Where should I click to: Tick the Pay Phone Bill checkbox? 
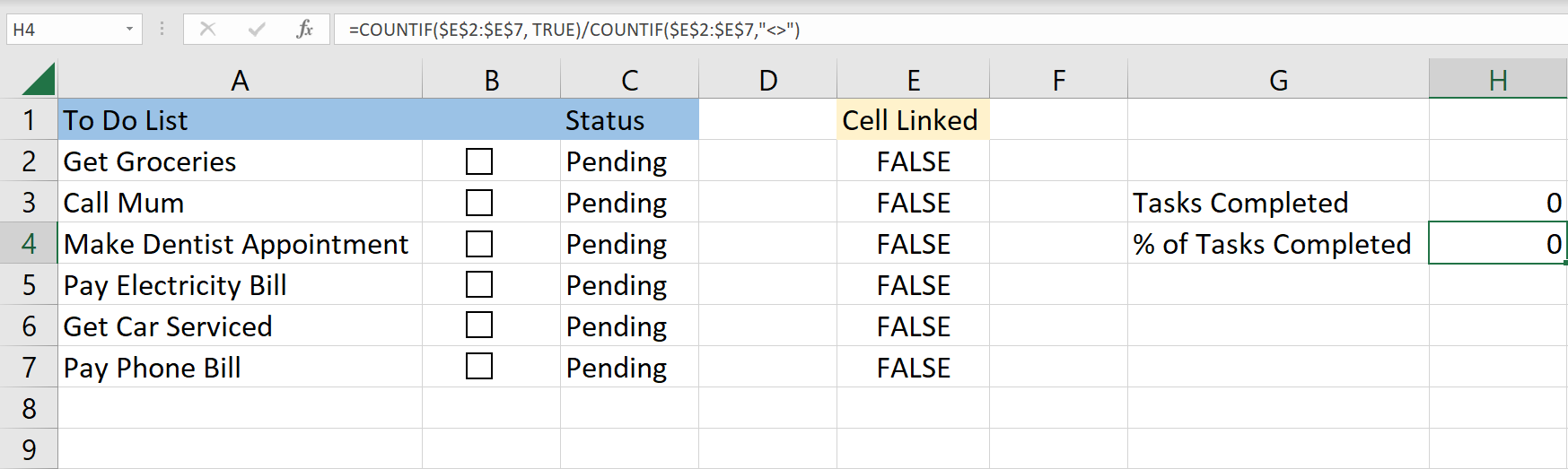(x=479, y=367)
